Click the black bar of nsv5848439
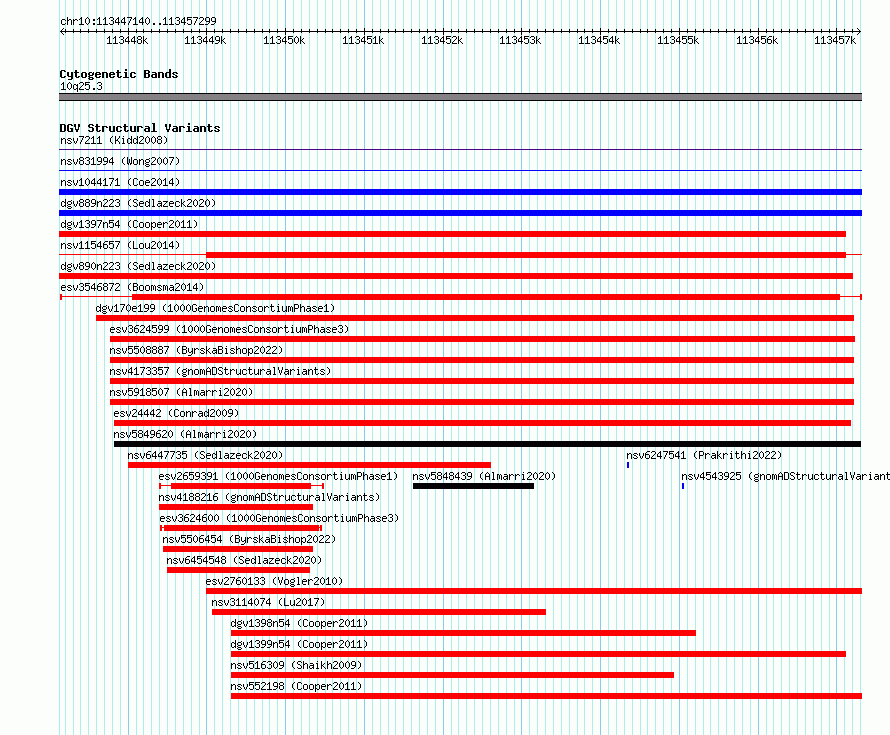This screenshot has height=735, width=890. [473, 486]
